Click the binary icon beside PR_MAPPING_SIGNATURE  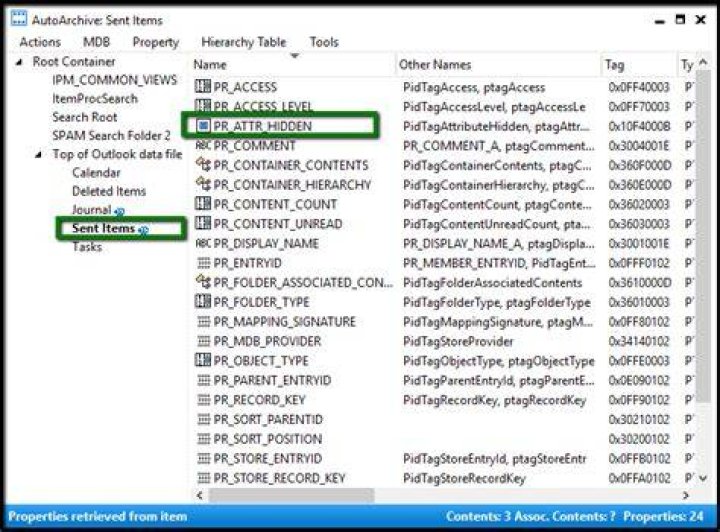[x=203, y=321]
